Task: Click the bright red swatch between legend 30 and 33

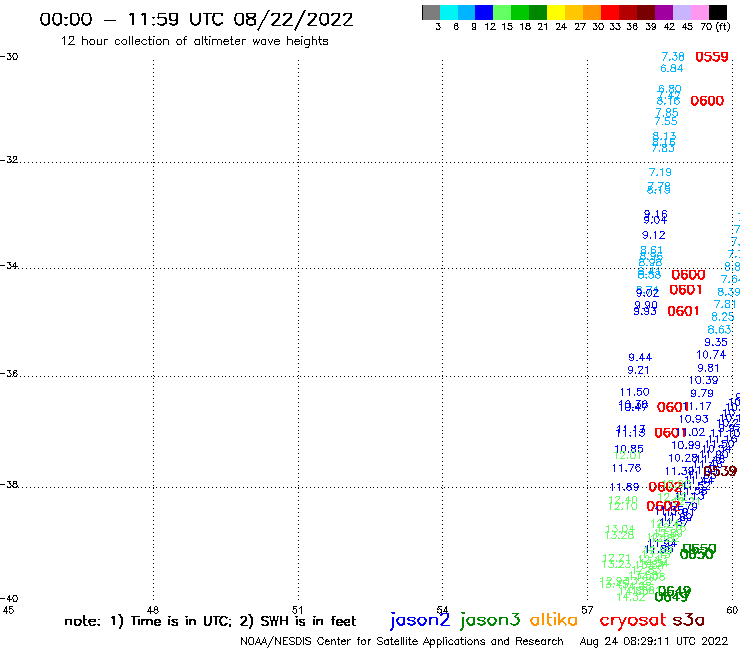Action: (x=610, y=12)
